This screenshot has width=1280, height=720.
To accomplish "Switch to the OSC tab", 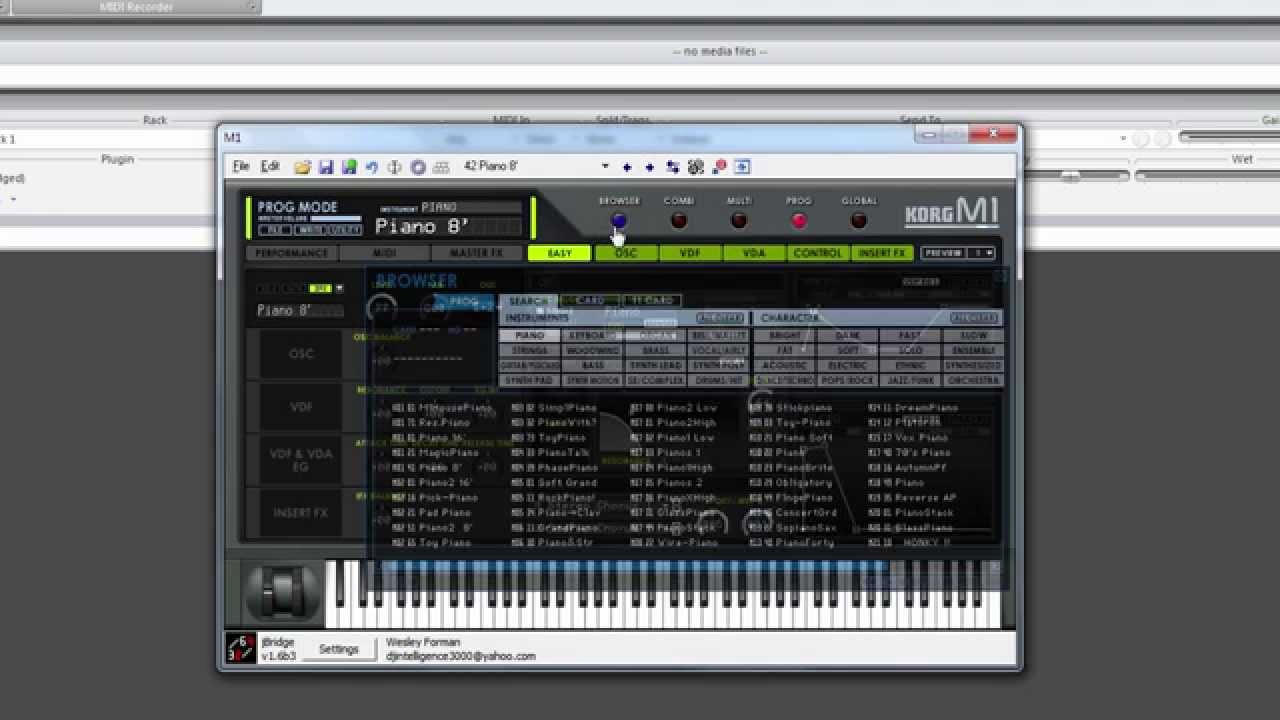I will click(626, 253).
